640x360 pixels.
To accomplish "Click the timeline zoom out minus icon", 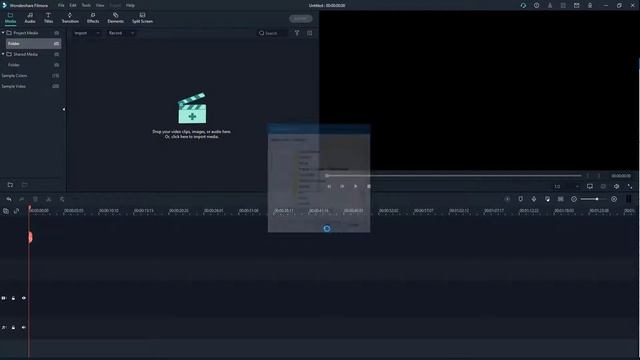I will point(574,199).
